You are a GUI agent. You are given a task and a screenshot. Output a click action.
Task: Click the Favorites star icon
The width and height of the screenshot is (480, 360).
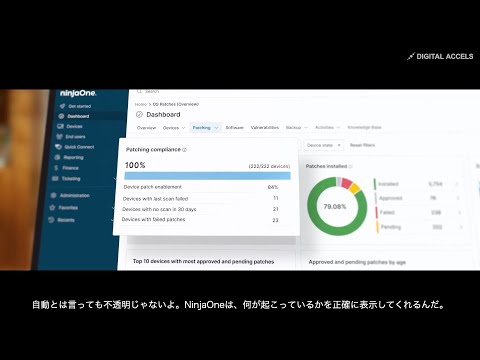[52, 208]
